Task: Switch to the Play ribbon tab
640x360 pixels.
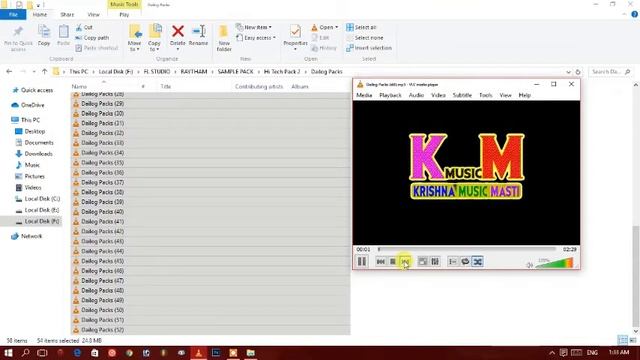Action: [124, 14]
